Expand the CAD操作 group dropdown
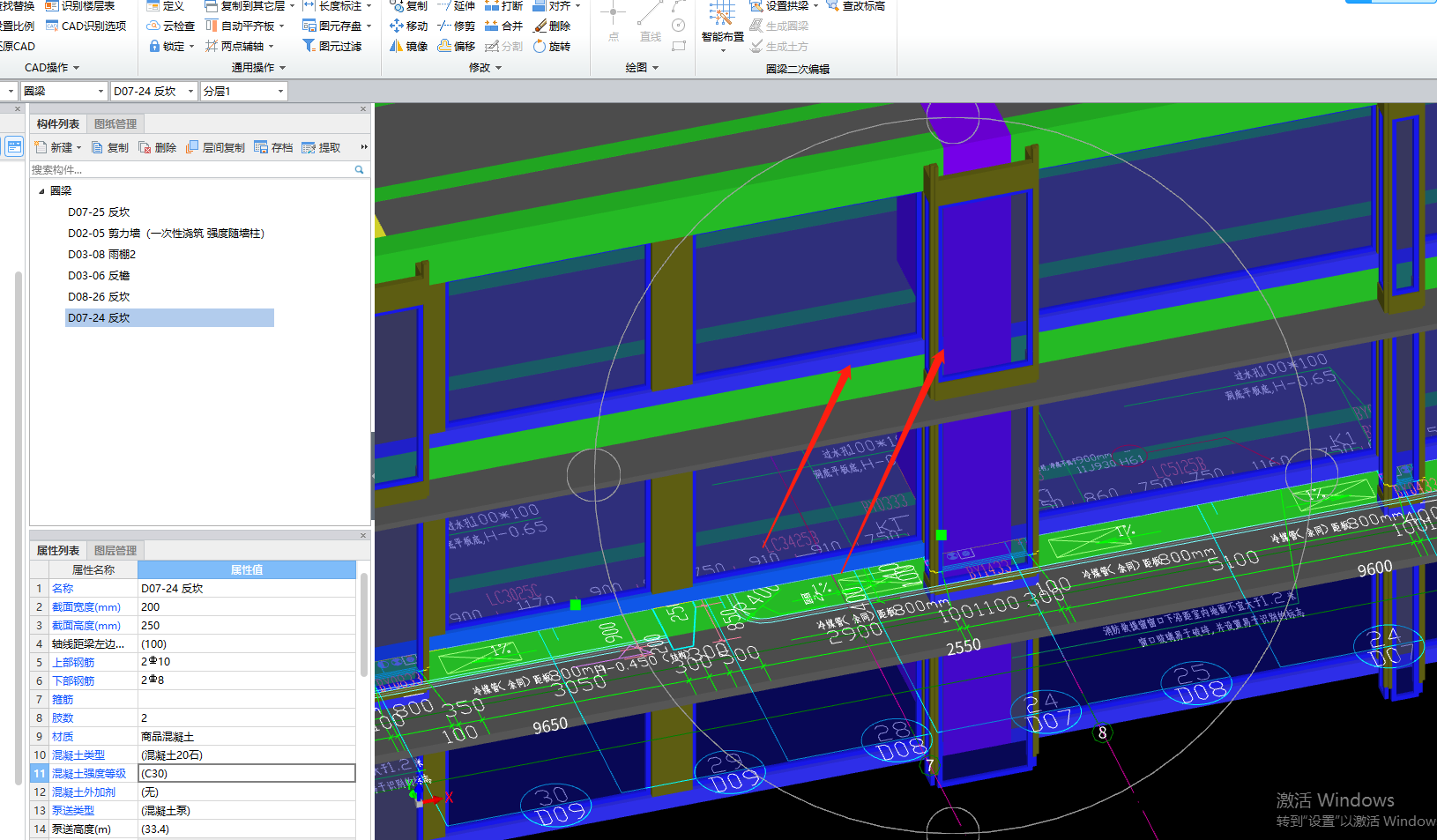This screenshot has height=840, width=1437. click(x=52, y=67)
